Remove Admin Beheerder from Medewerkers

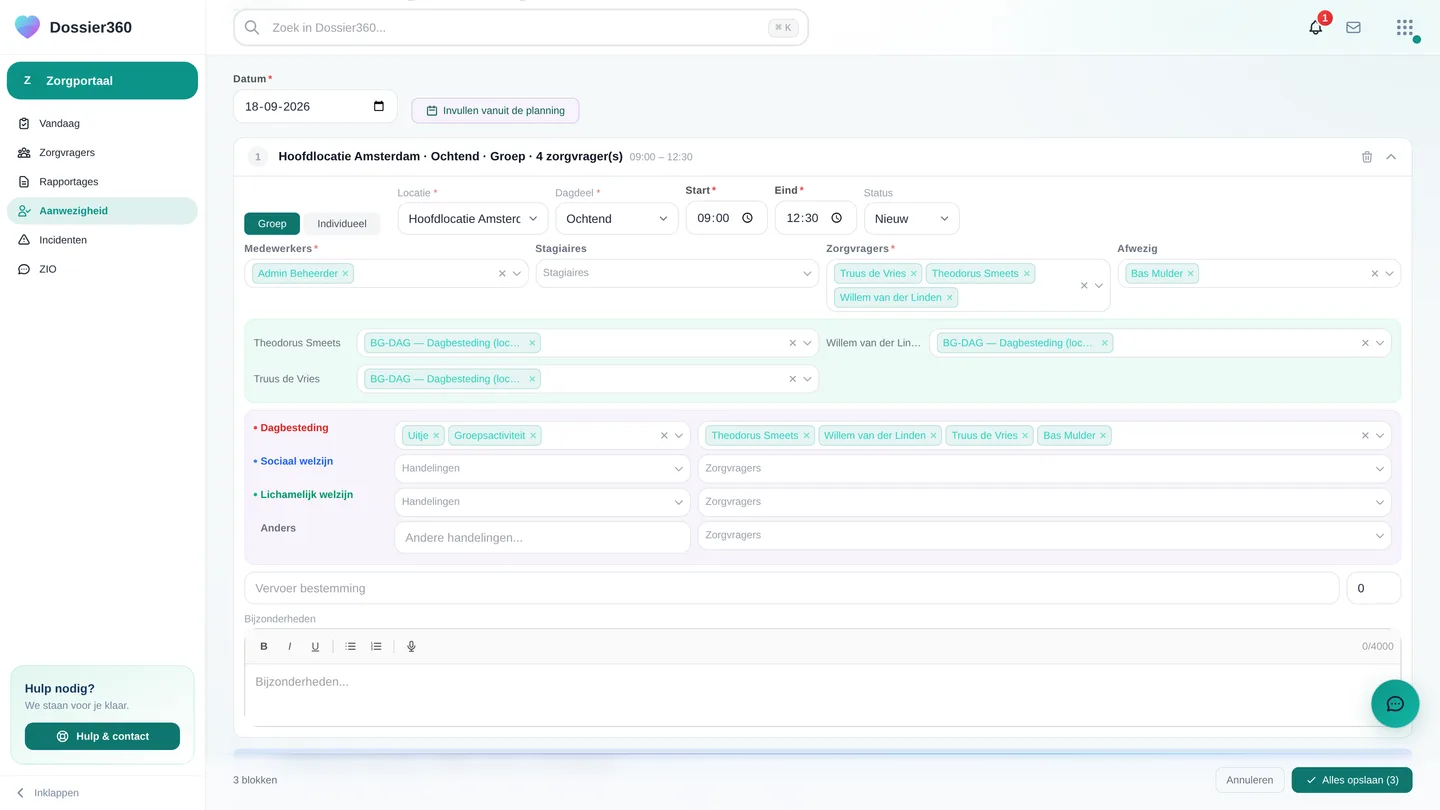345,273
